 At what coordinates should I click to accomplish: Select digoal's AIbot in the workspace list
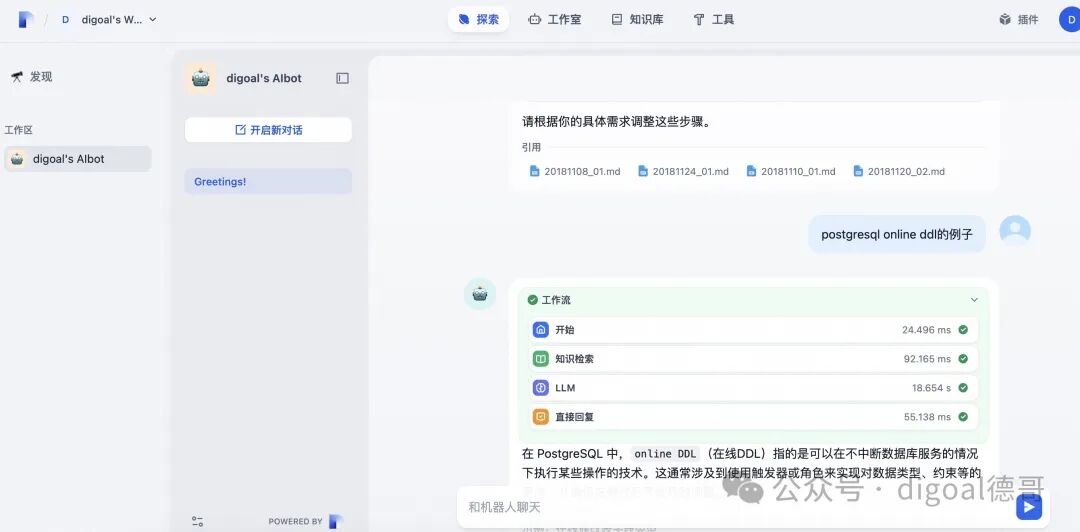click(78, 158)
